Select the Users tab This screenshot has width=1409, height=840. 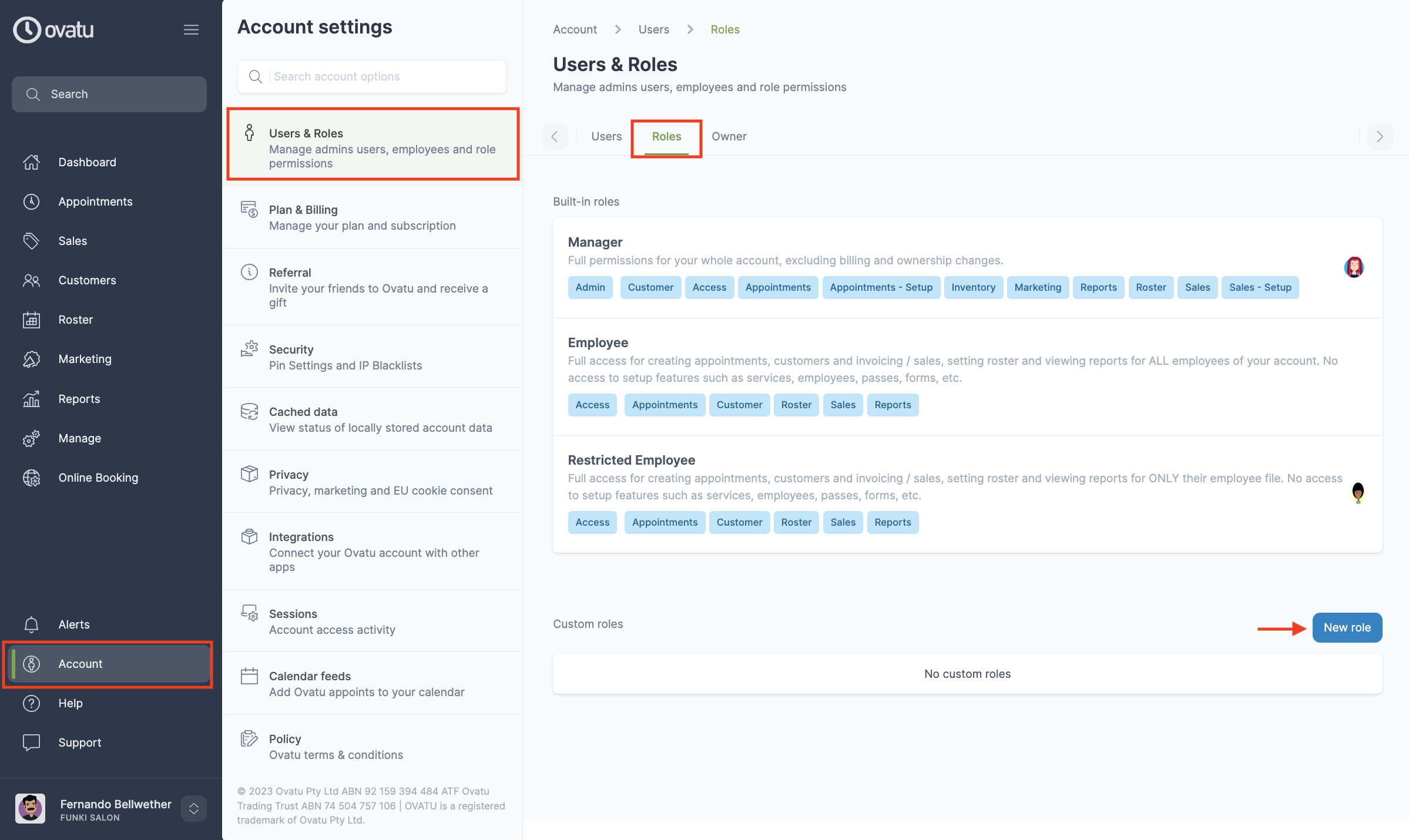click(x=606, y=136)
